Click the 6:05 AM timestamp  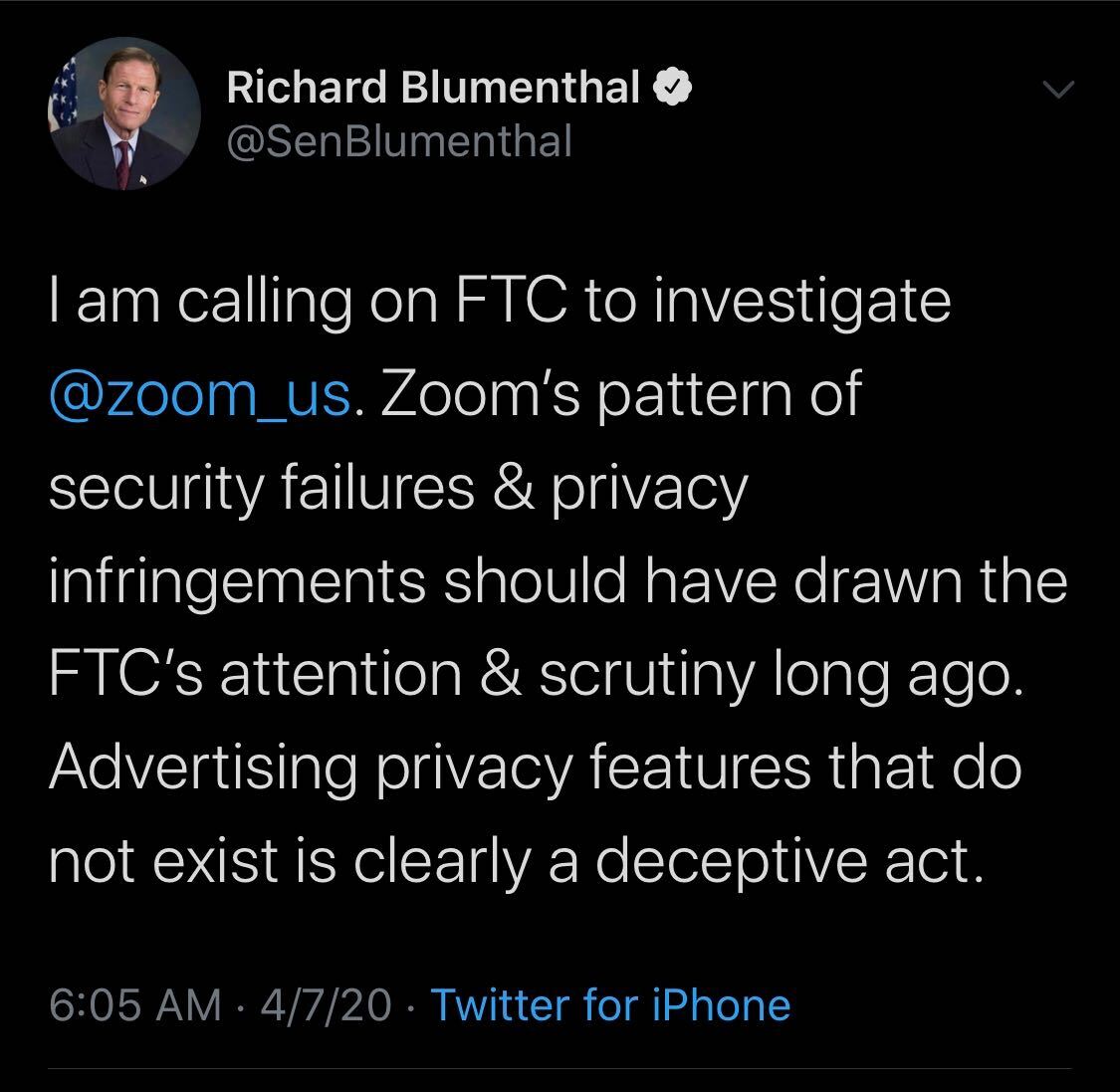coord(134,1004)
